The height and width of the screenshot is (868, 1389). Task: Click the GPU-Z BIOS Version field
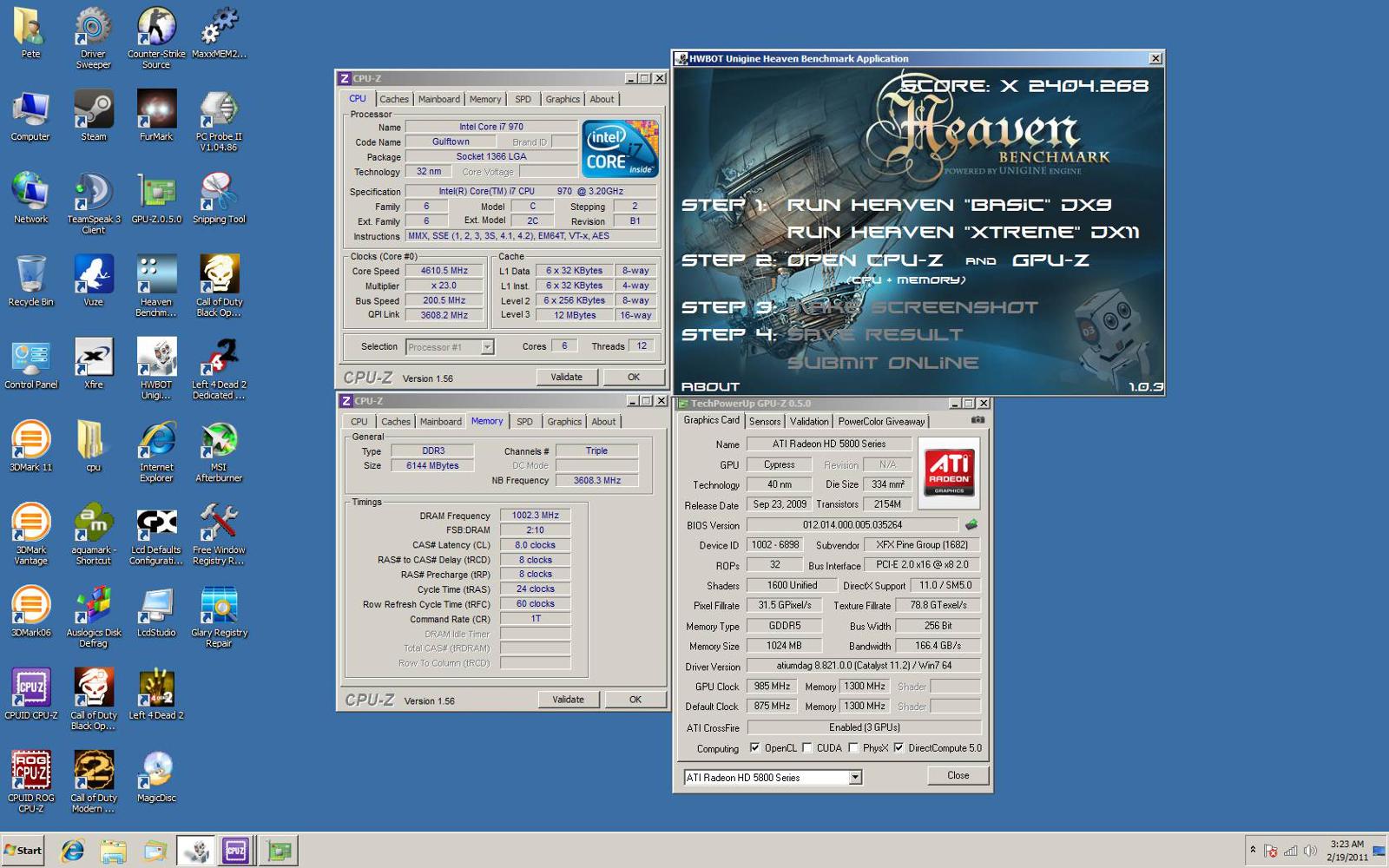(852, 524)
